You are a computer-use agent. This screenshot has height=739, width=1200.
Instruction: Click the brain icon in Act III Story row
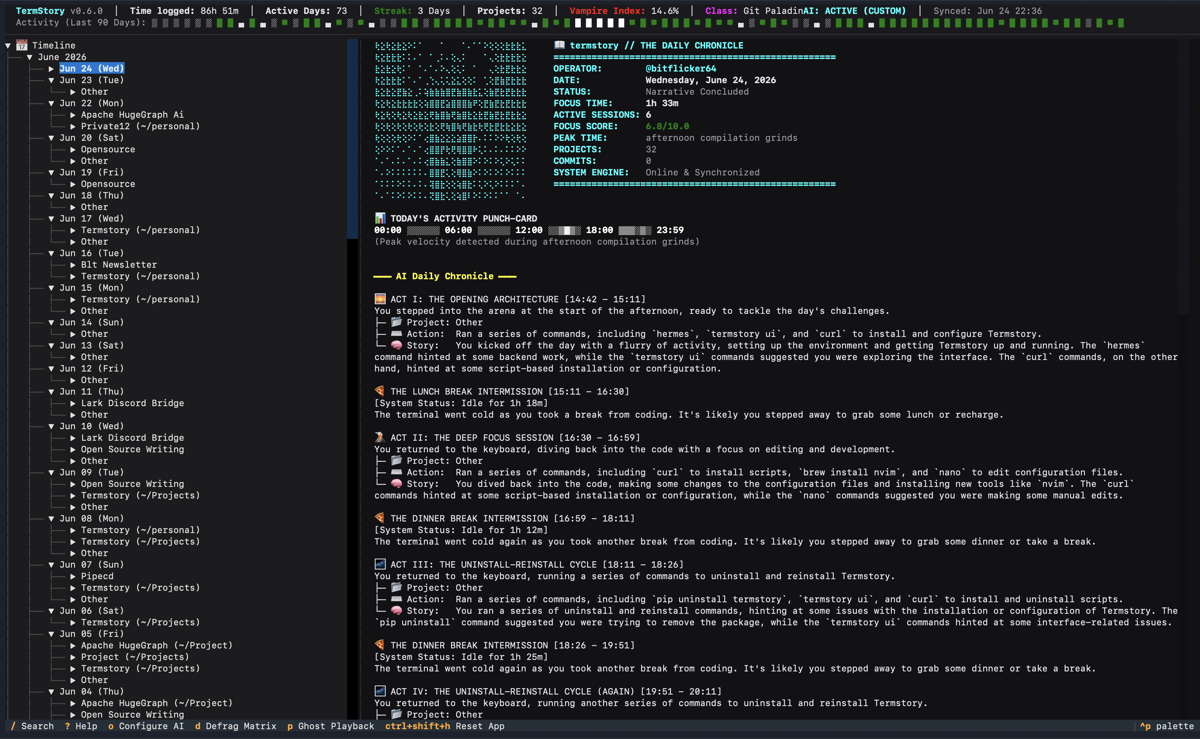[x=397, y=610]
